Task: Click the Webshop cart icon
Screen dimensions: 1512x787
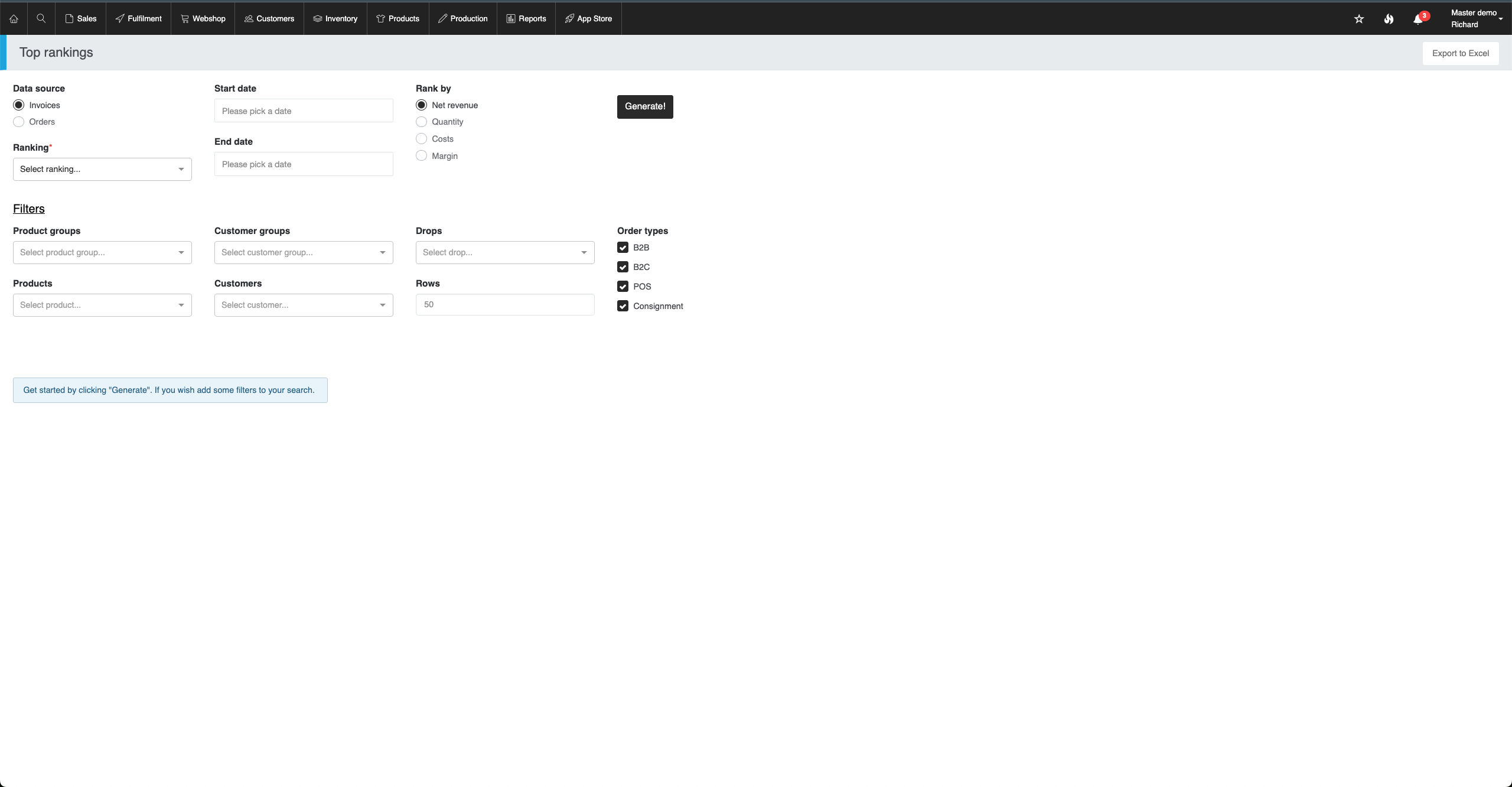Action: click(x=185, y=19)
